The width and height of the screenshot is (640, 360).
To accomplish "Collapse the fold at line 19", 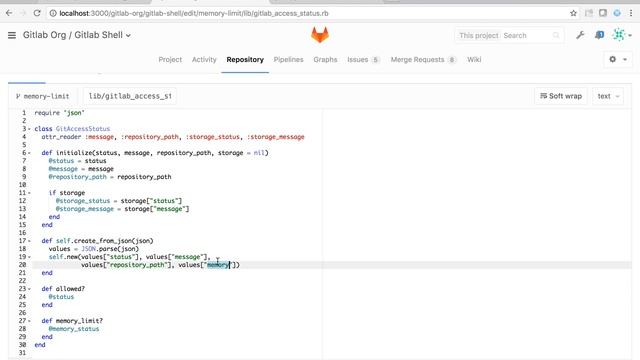I will (x=29, y=257).
